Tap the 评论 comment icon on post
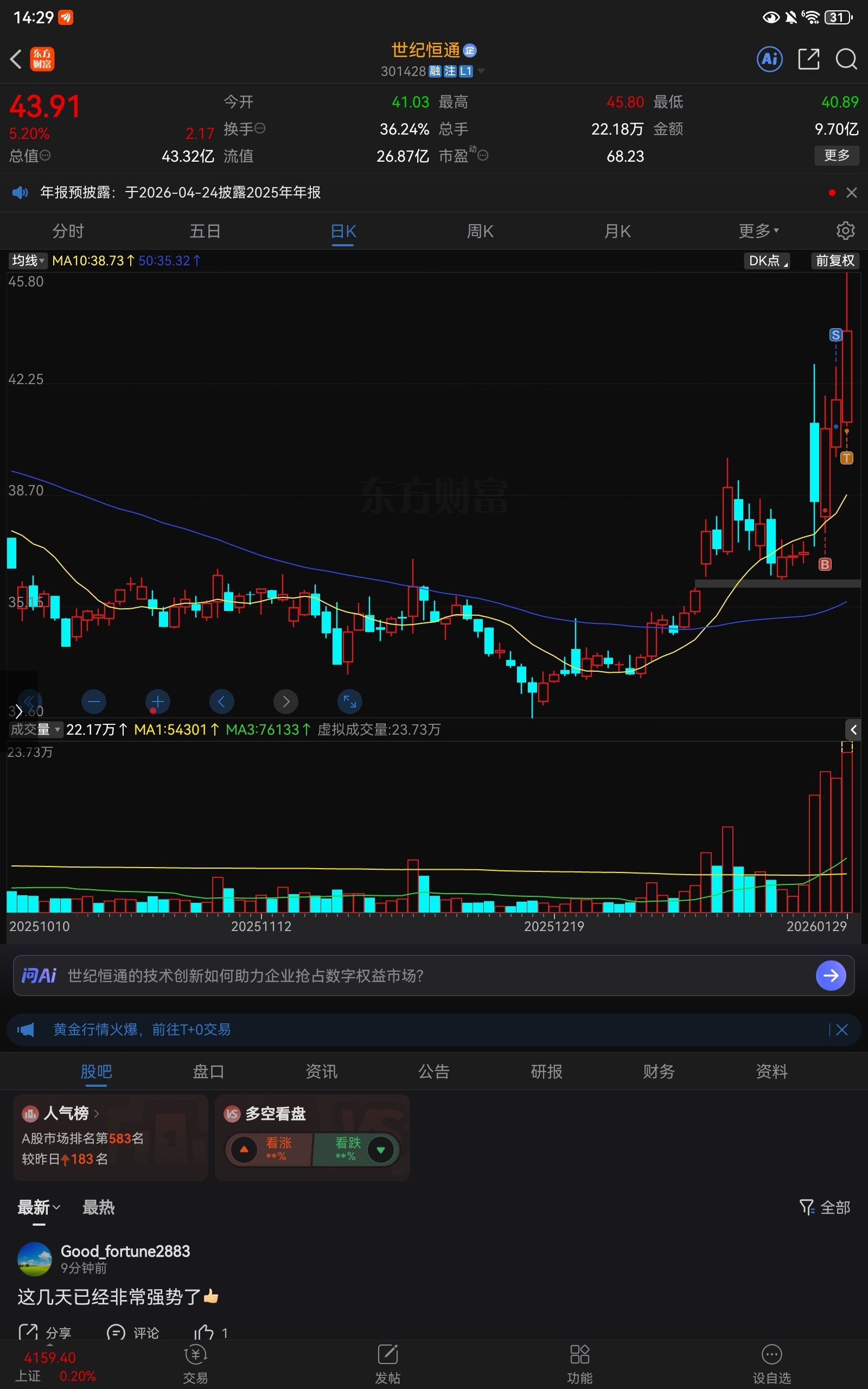The height and width of the screenshot is (1389, 868). tap(116, 1333)
